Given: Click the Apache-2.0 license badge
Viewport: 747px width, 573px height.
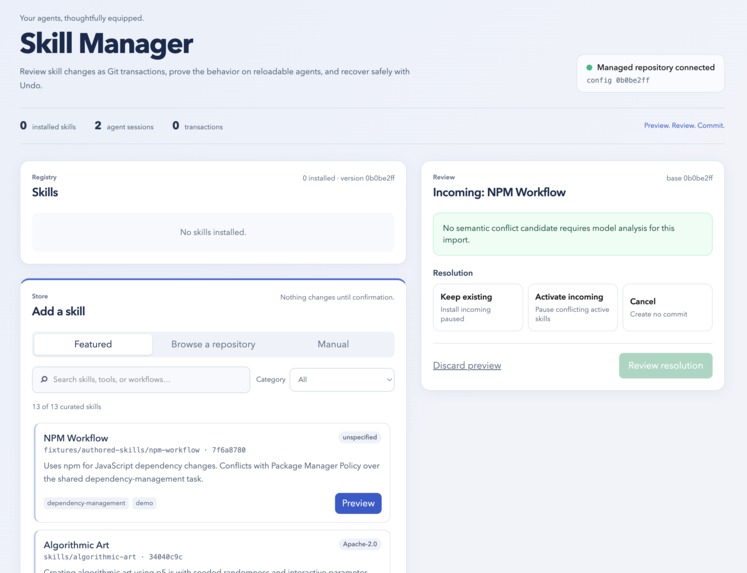Looking at the screenshot, I should [360, 544].
